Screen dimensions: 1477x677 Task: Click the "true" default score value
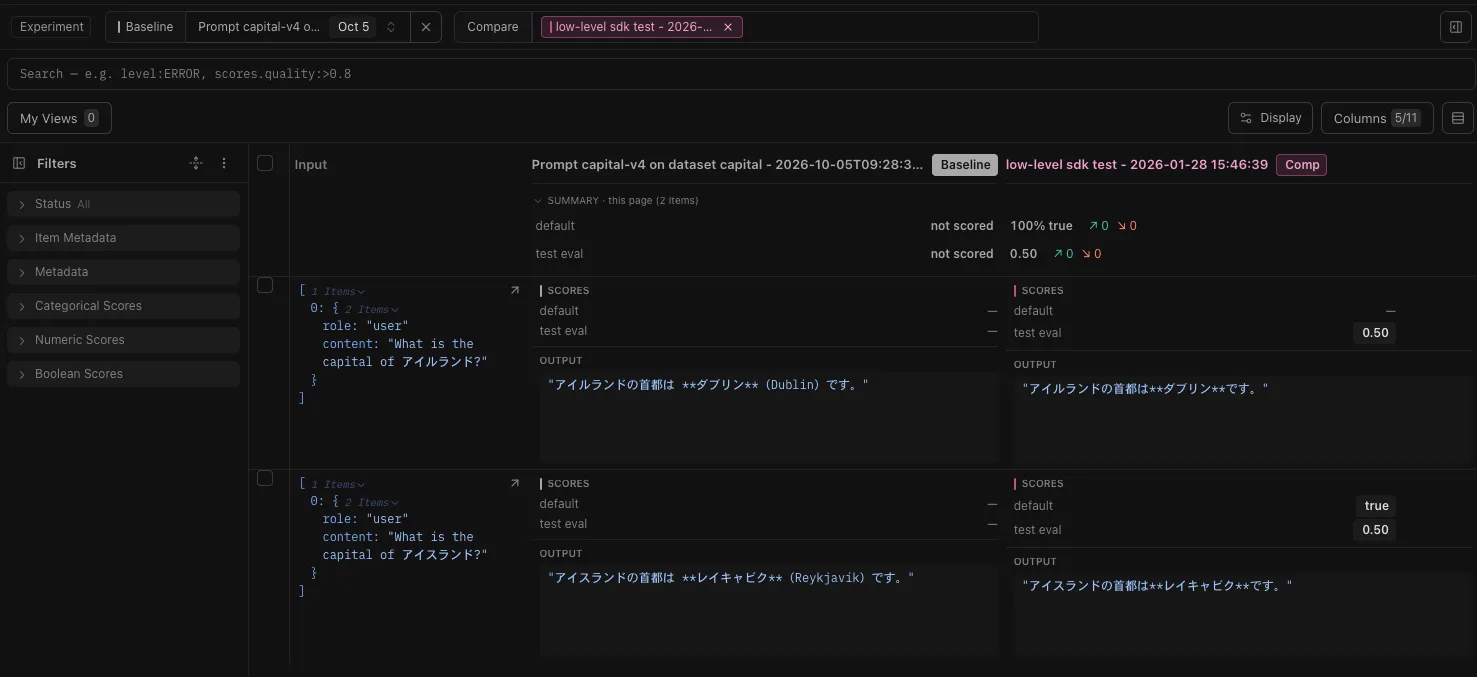[x=1377, y=506]
